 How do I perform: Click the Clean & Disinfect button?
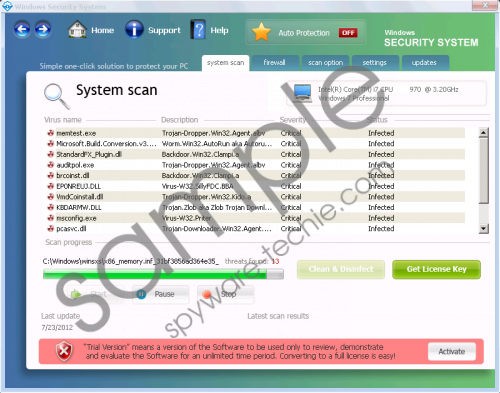(341, 269)
